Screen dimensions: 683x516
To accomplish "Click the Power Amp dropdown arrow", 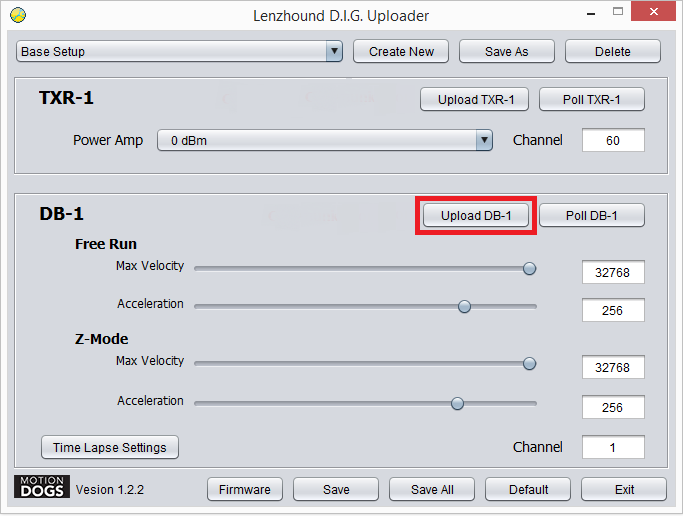I will tap(484, 140).
